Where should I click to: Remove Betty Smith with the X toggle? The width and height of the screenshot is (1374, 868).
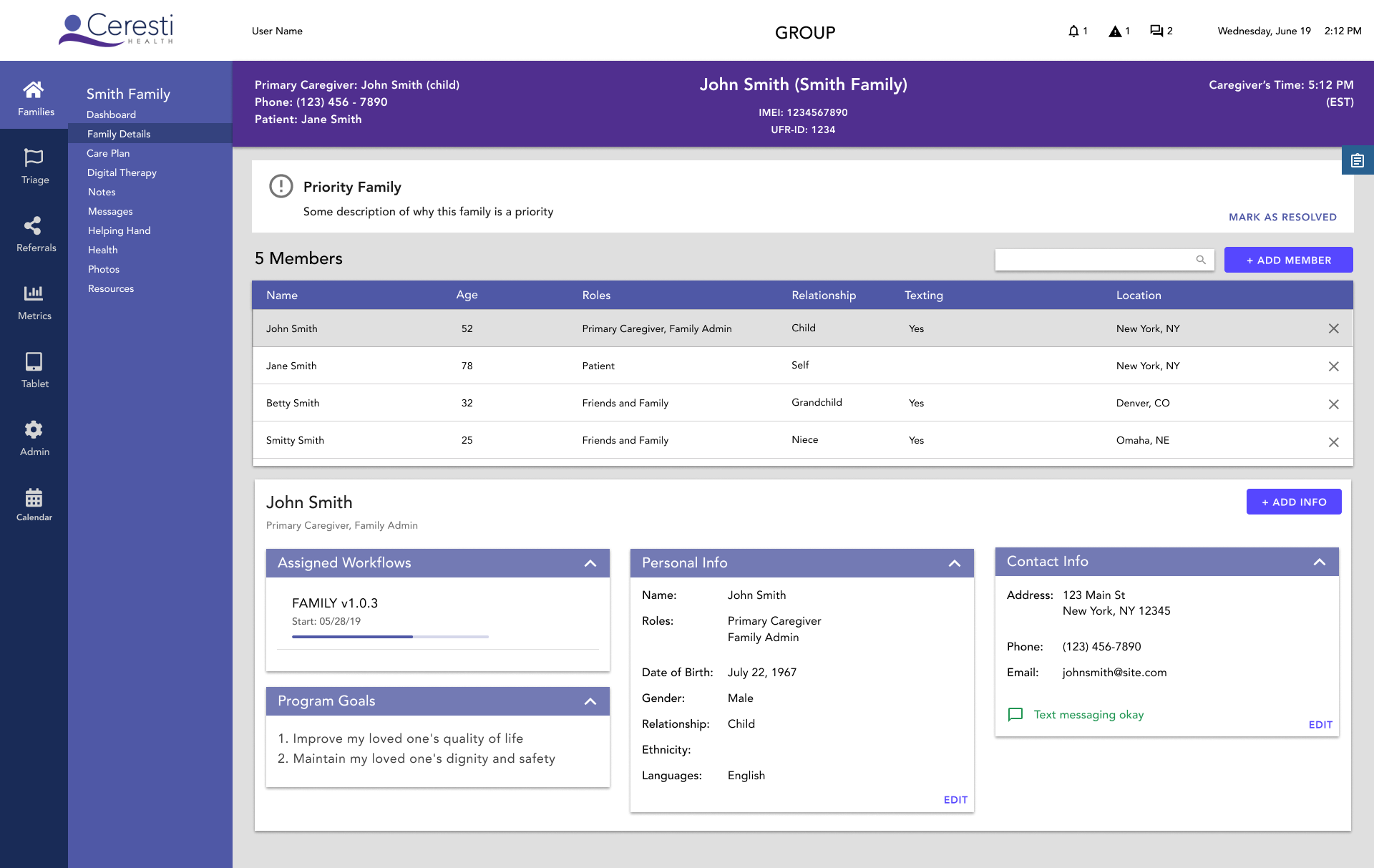pyautogui.click(x=1334, y=404)
